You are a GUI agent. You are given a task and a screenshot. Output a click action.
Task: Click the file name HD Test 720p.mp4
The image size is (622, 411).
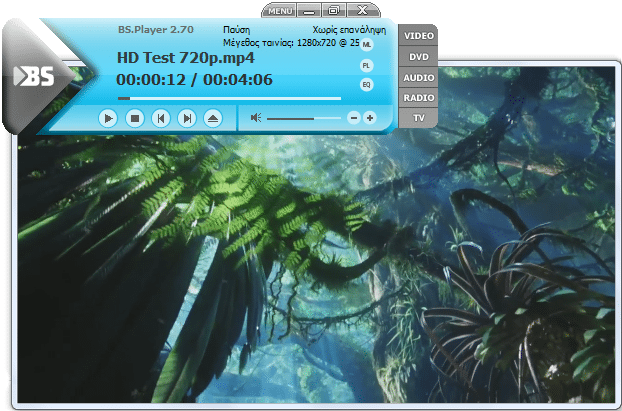(186, 58)
